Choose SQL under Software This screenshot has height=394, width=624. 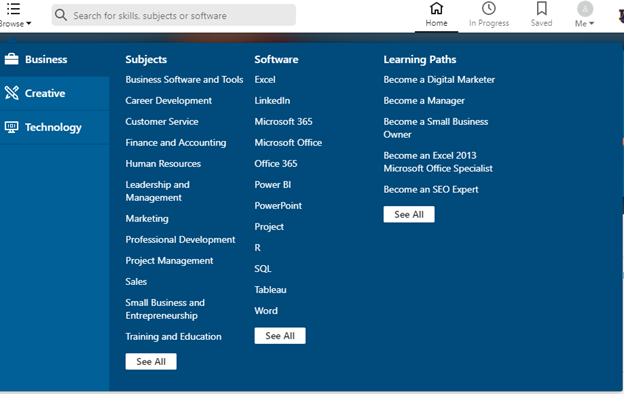coord(263,269)
